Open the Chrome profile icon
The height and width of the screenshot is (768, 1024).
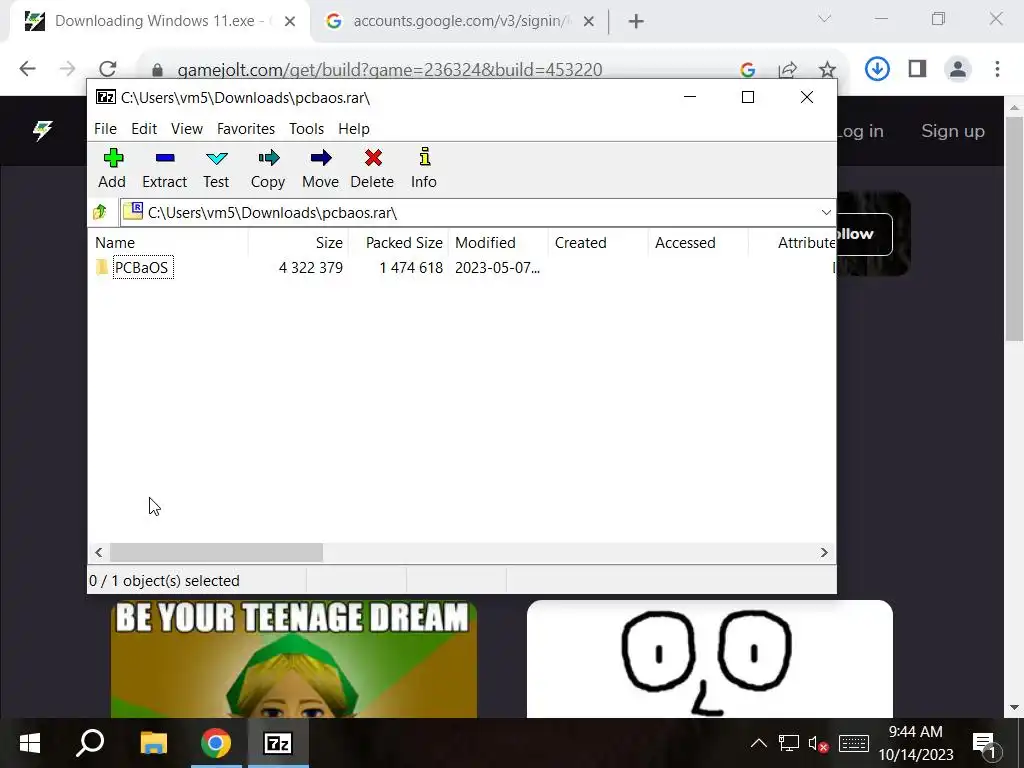(x=957, y=69)
